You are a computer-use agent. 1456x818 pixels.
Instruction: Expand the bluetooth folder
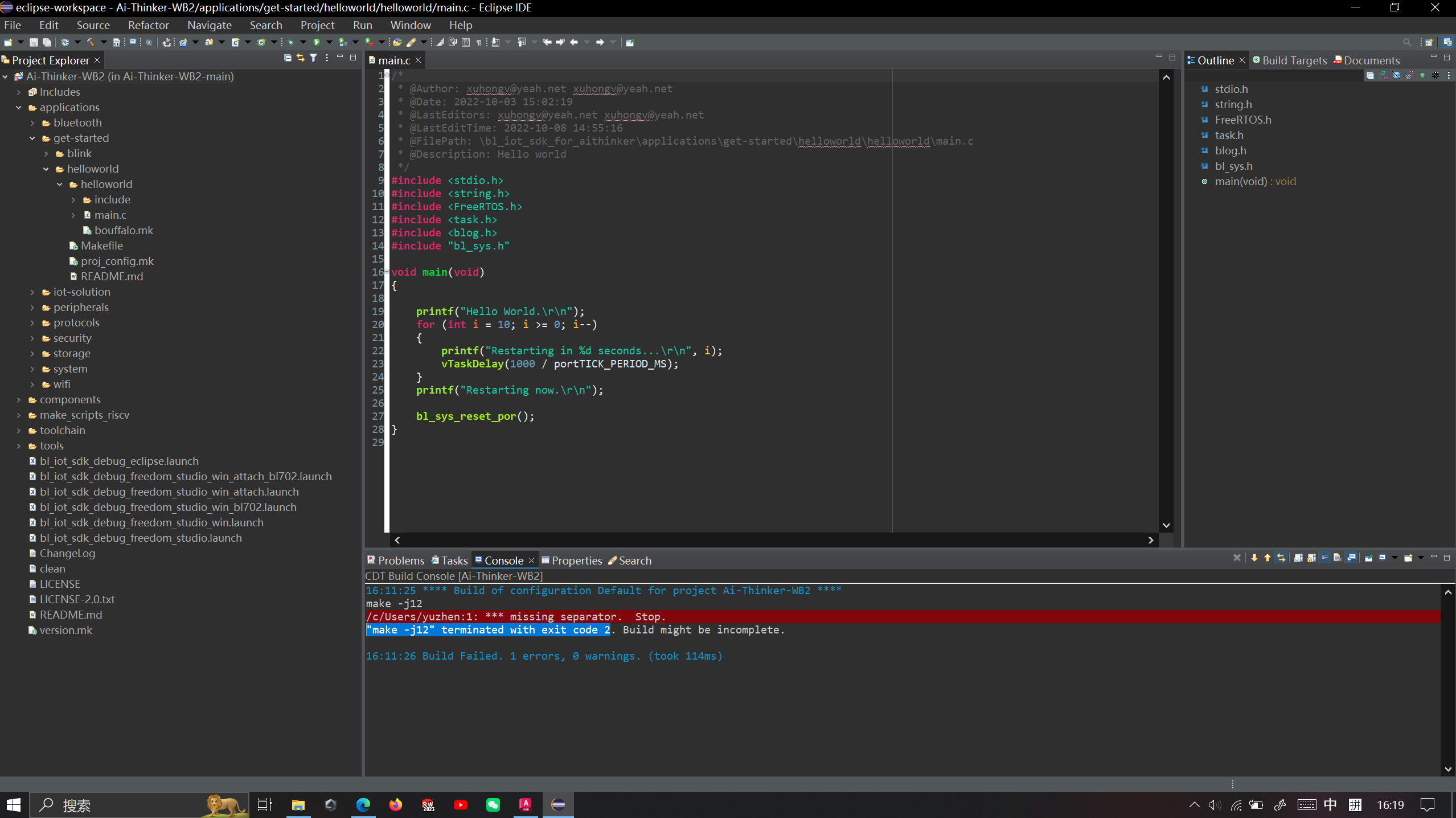coord(32,122)
